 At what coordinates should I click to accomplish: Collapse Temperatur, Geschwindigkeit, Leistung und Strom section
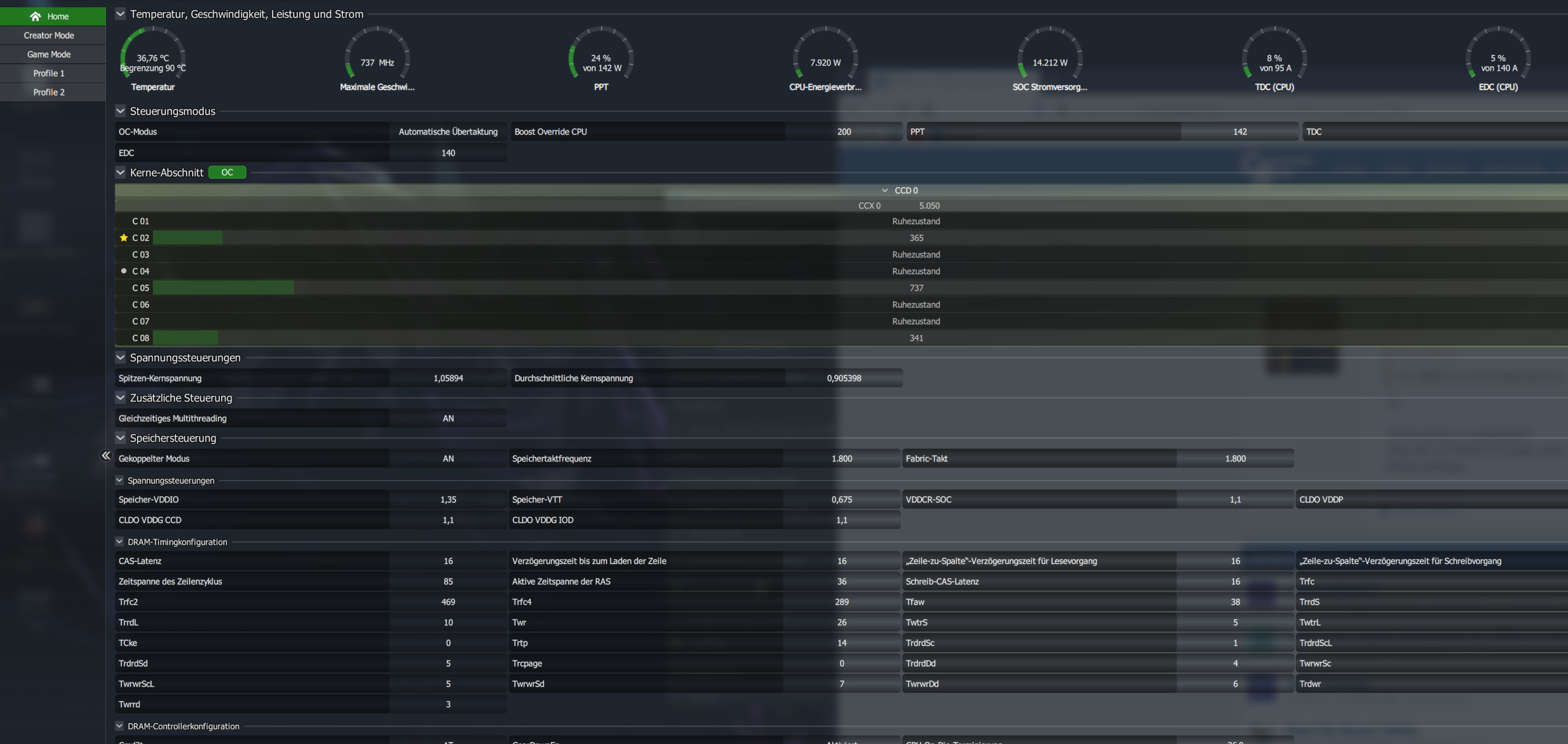(x=120, y=14)
